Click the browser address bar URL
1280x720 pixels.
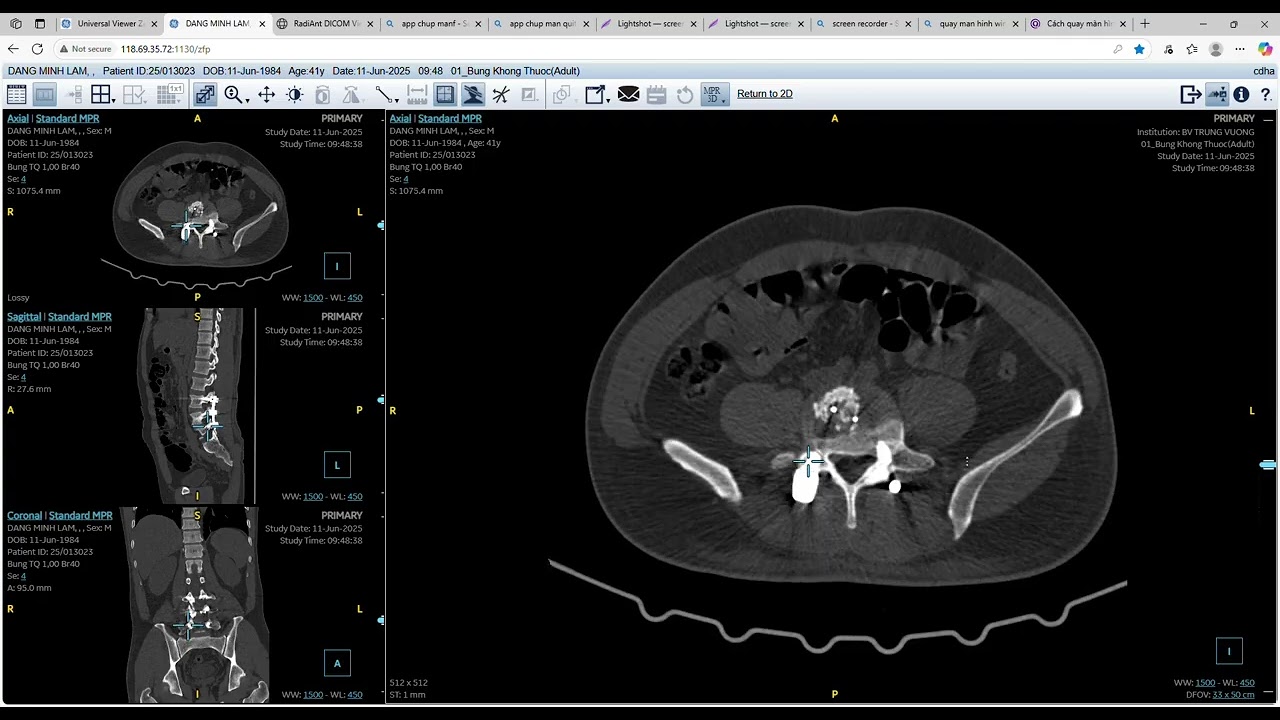tap(165, 49)
